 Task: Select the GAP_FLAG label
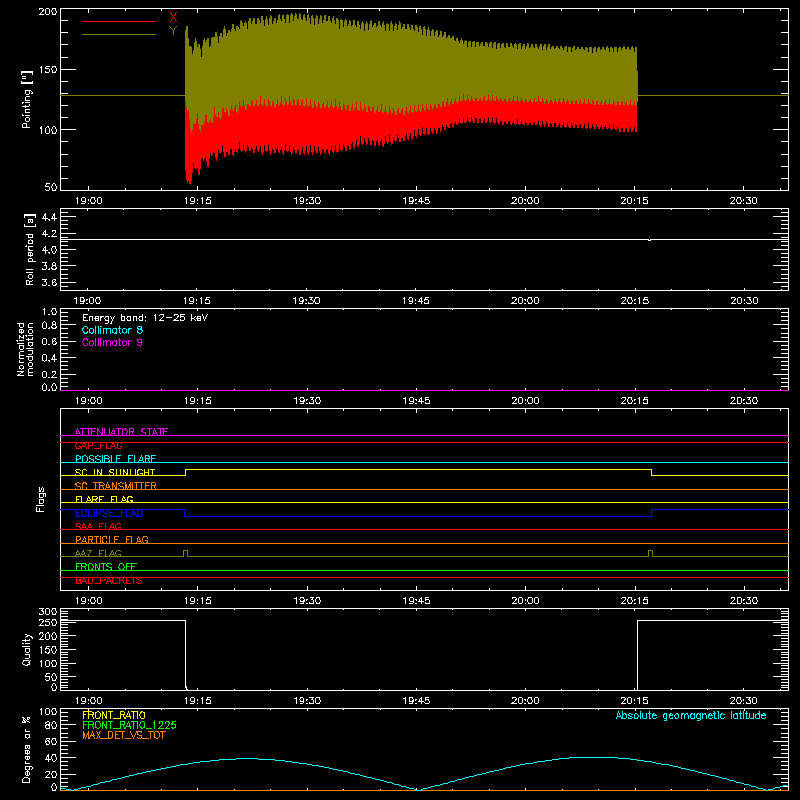[x=98, y=445]
